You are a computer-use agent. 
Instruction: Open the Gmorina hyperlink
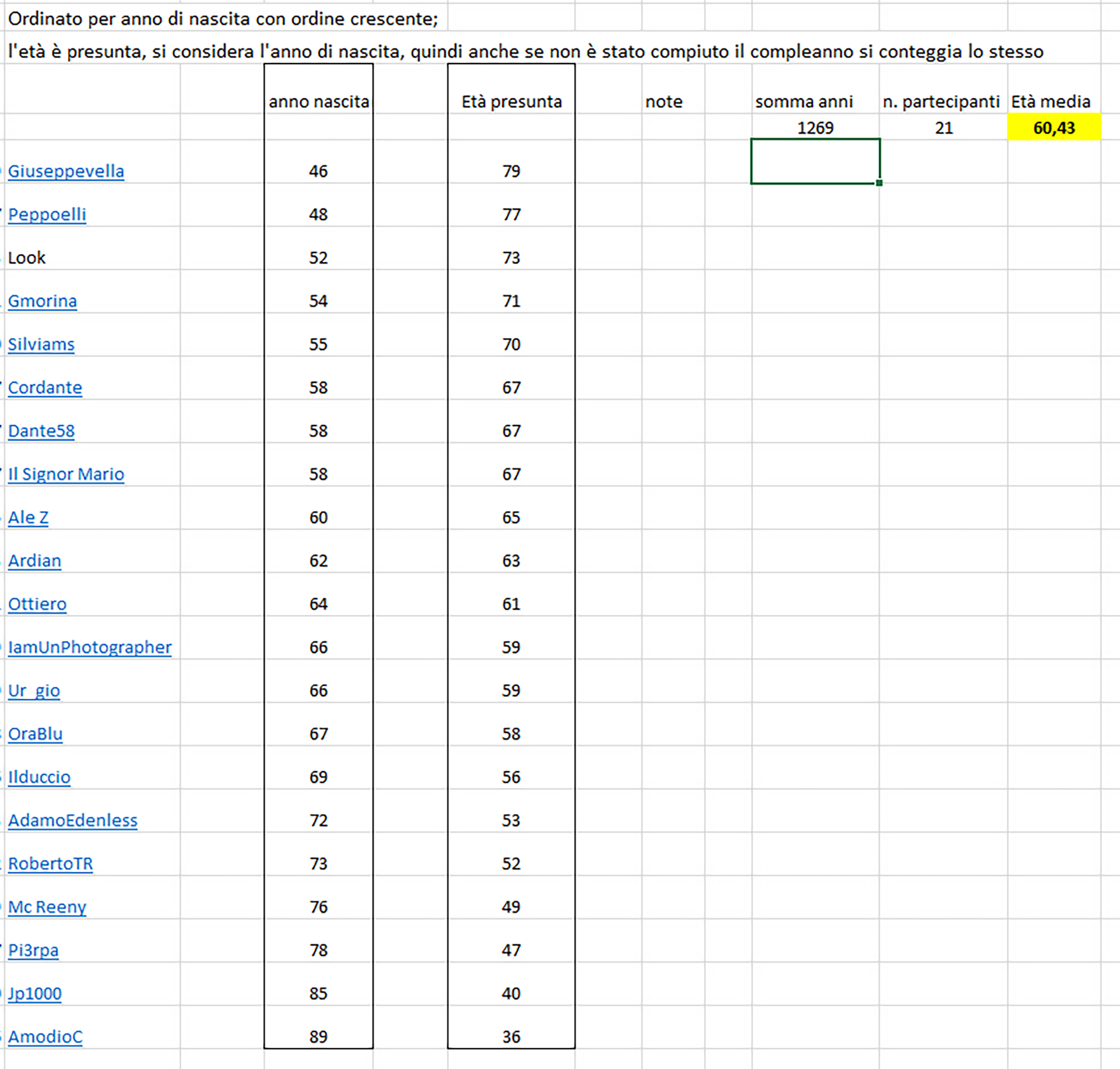click(42, 301)
